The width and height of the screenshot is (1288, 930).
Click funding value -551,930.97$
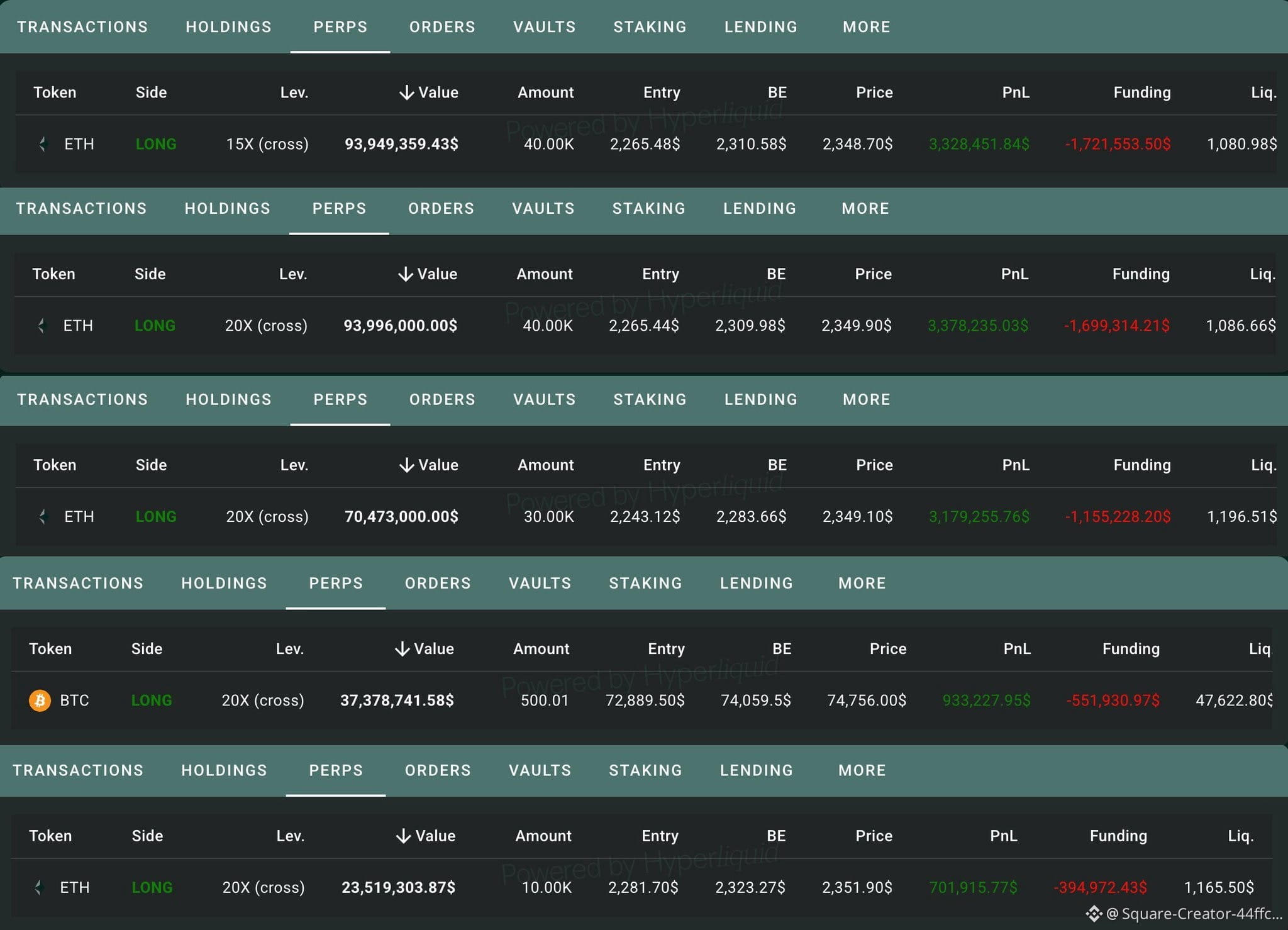tap(1113, 700)
